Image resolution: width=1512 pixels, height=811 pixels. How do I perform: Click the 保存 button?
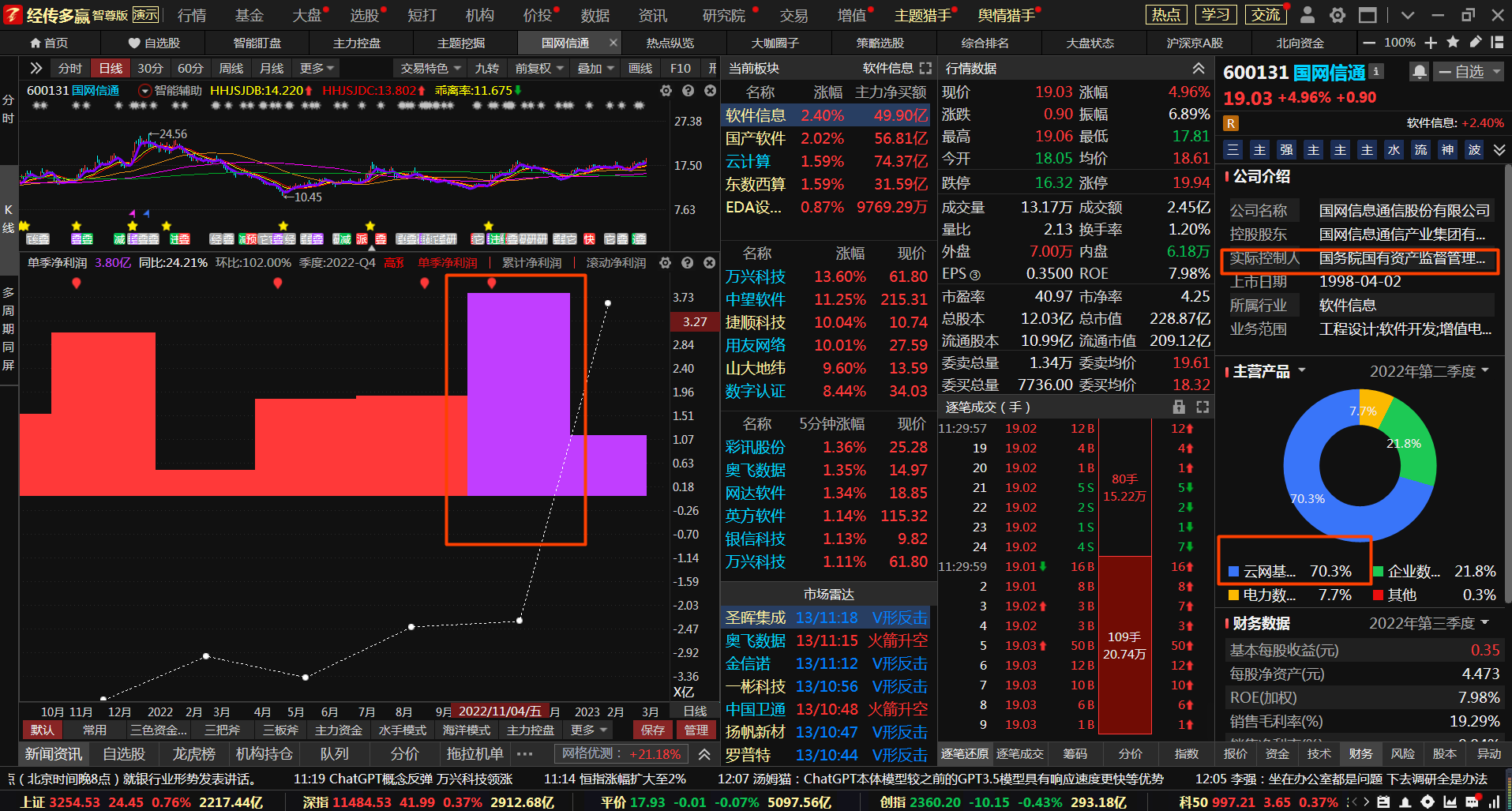click(652, 730)
